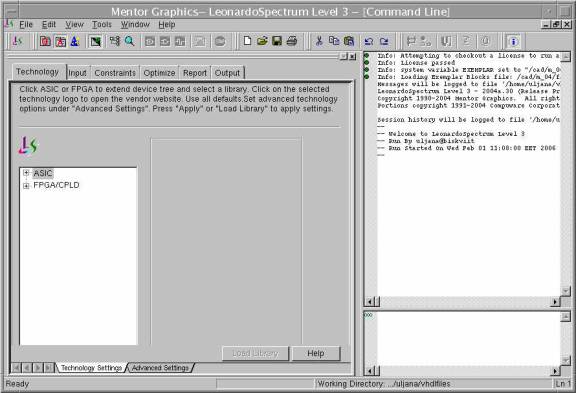The image size is (576, 393).
Task: Click the blue info icon in toolbar
Action: pos(513,42)
